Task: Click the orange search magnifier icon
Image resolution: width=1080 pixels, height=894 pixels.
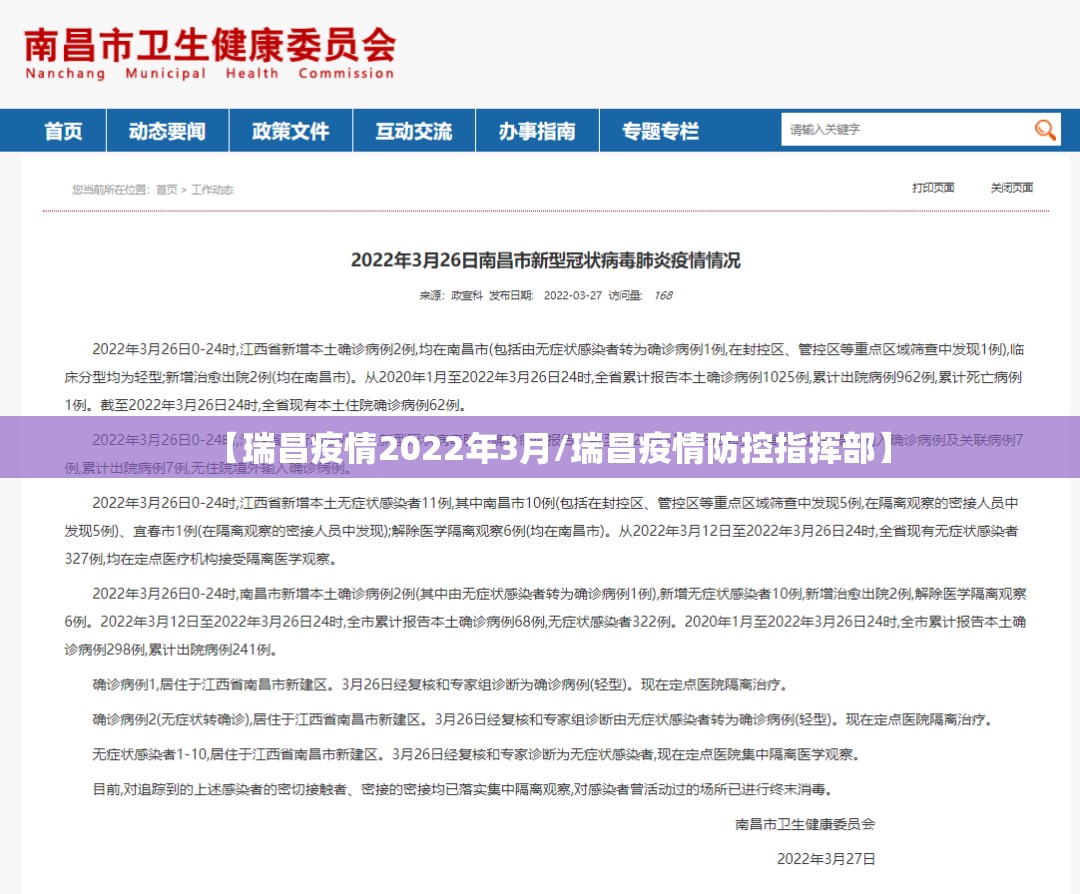Action: click(x=1044, y=129)
